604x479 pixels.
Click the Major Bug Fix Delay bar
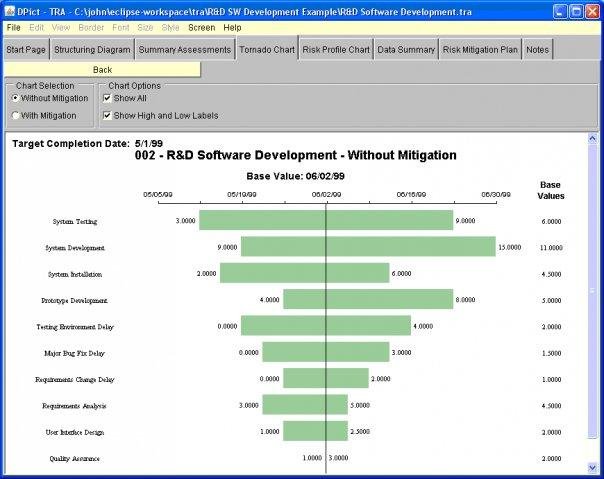[326, 352]
